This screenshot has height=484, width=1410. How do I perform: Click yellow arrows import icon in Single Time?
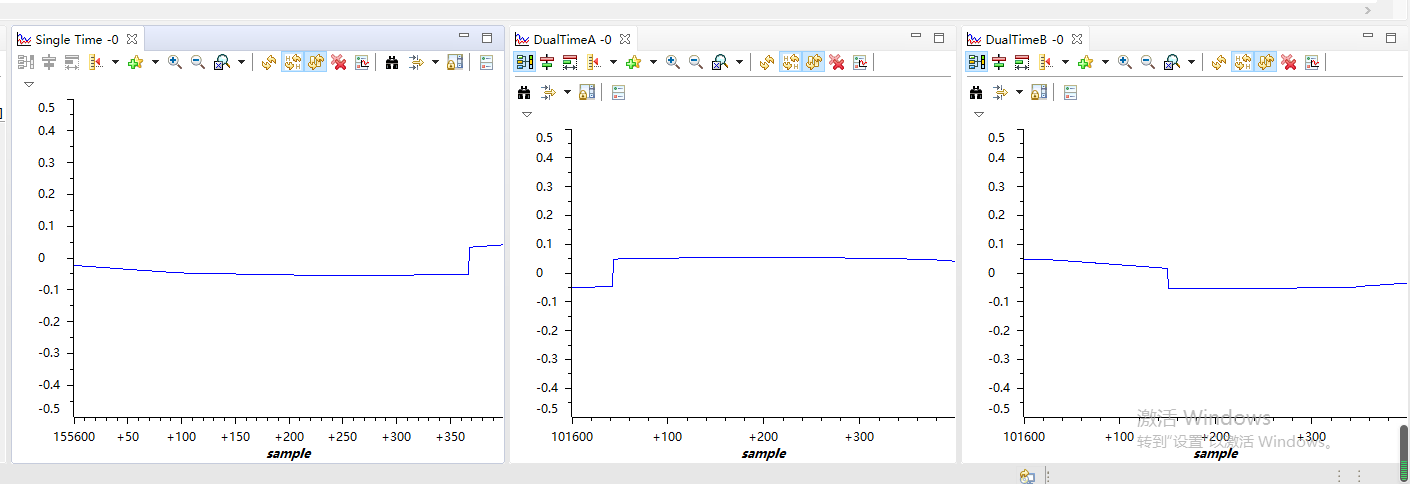[x=417, y=62]
